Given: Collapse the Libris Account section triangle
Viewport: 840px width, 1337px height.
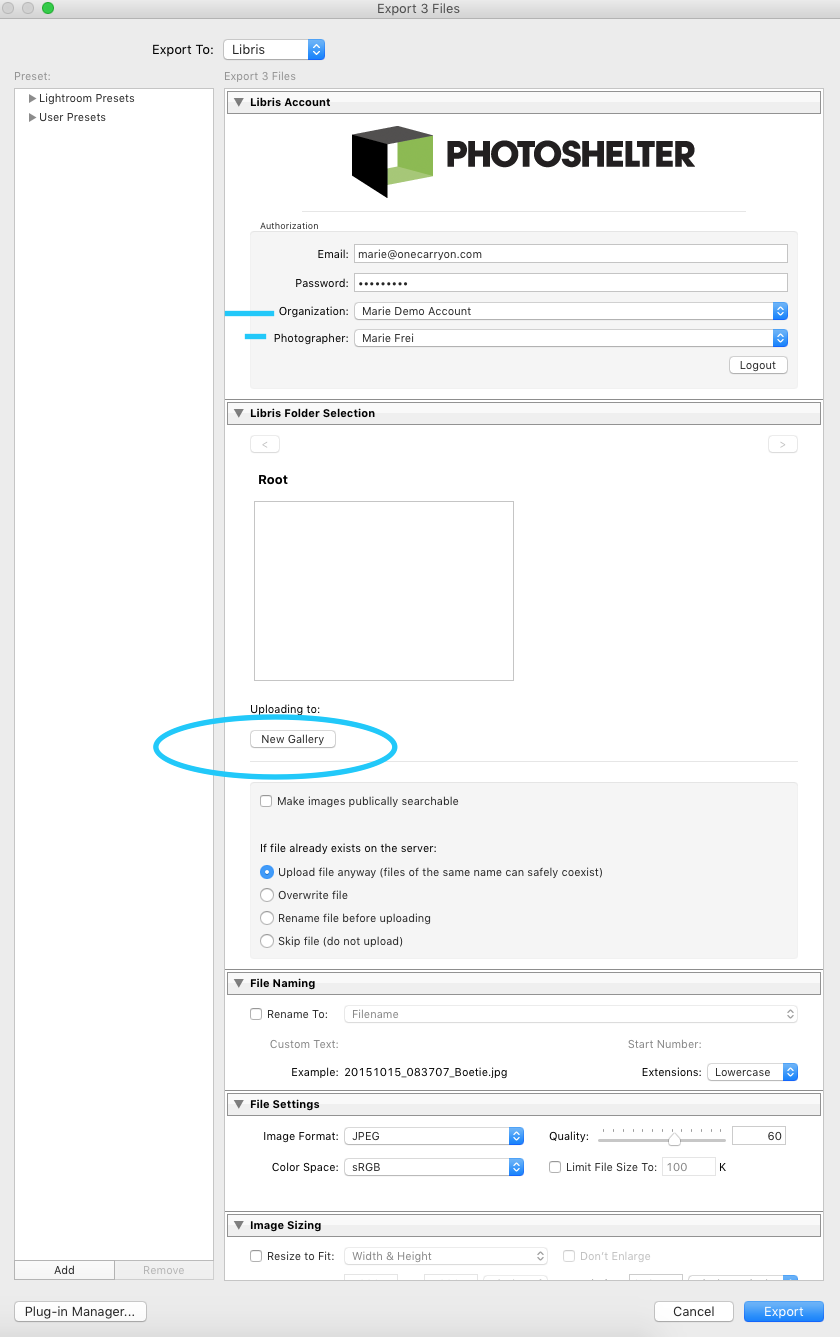Looking at the screenshot, I should point(238,102).
